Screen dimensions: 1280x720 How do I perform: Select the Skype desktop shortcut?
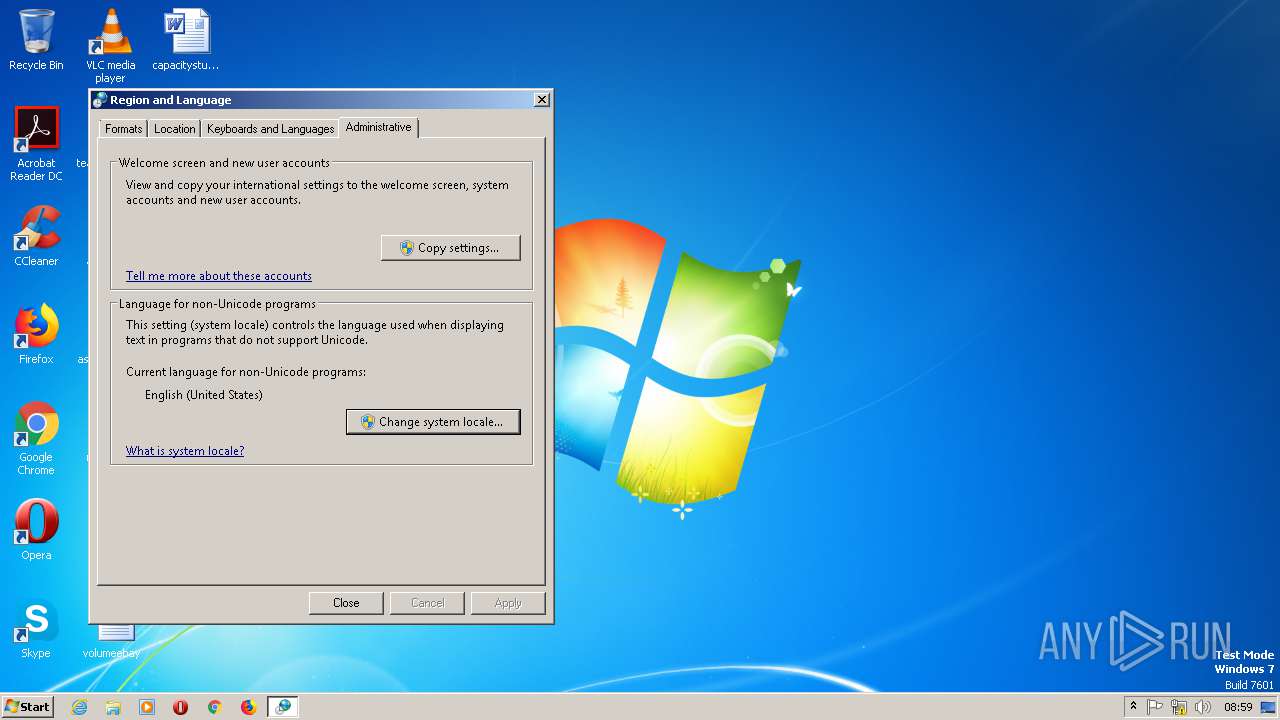coord(36,628)
